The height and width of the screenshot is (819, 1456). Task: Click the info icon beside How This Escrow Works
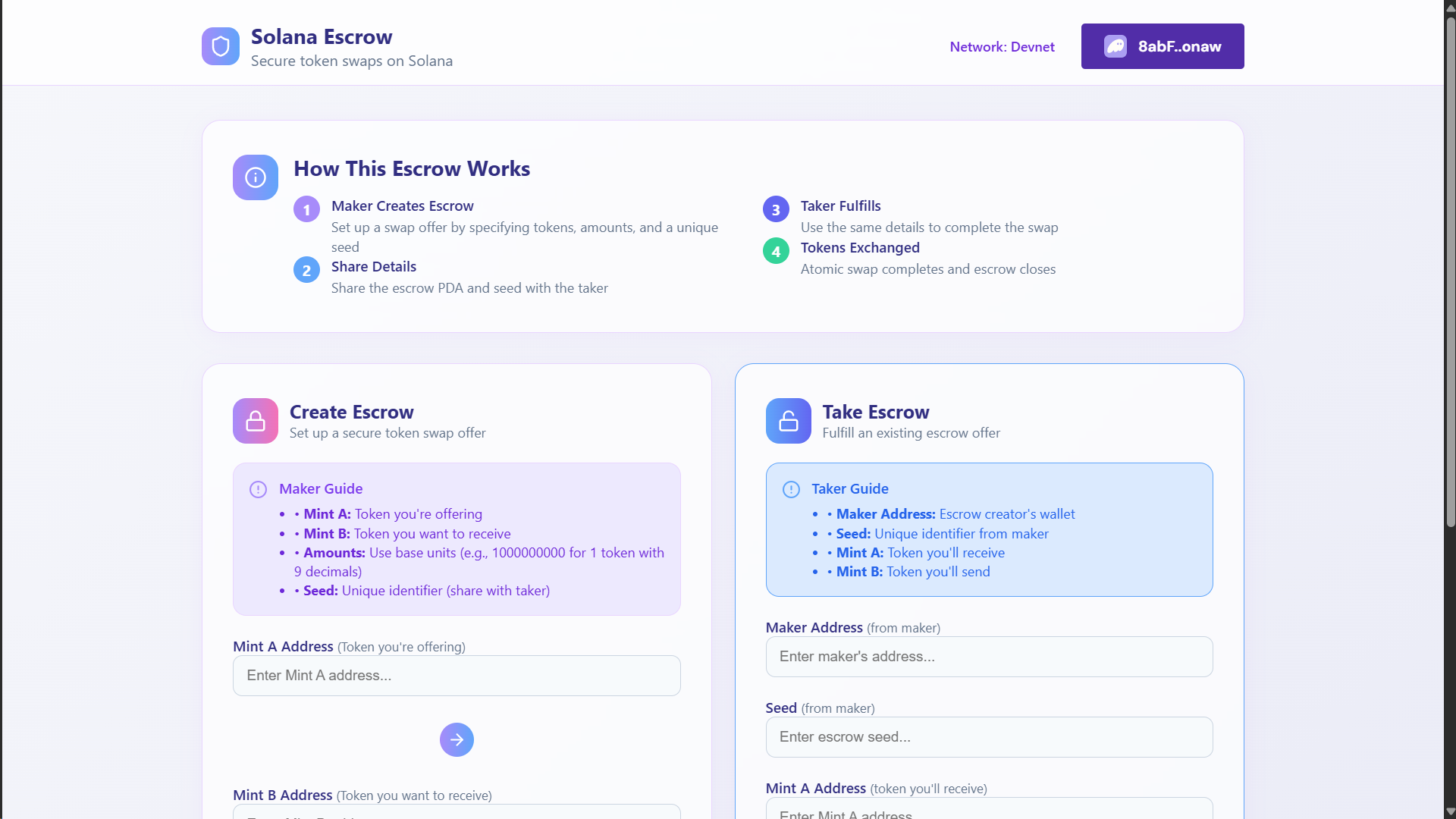point(256,177)
